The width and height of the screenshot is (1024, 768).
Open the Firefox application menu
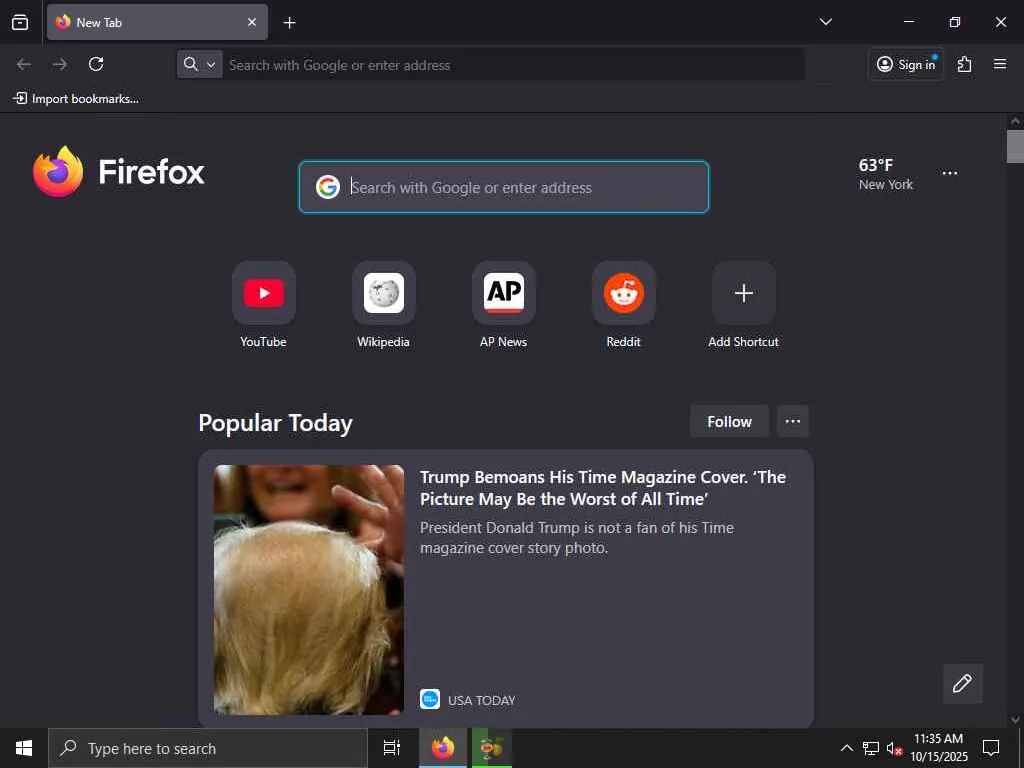click(1000, 64)
